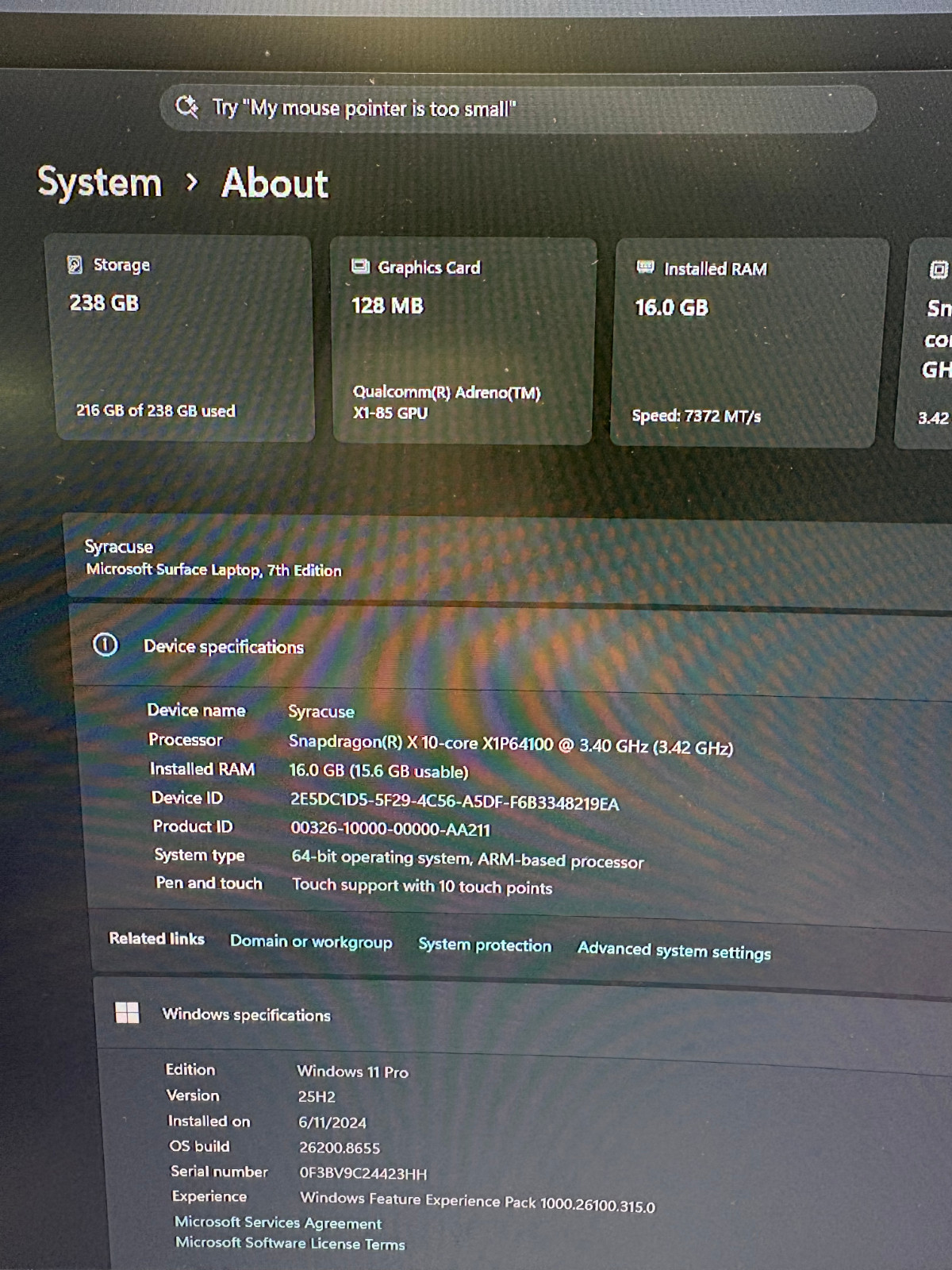This screenshot has width=952, height=1270.
Task: Click "16.0 GB (15.6 GB usable)" value
Action: click(378, 771)
